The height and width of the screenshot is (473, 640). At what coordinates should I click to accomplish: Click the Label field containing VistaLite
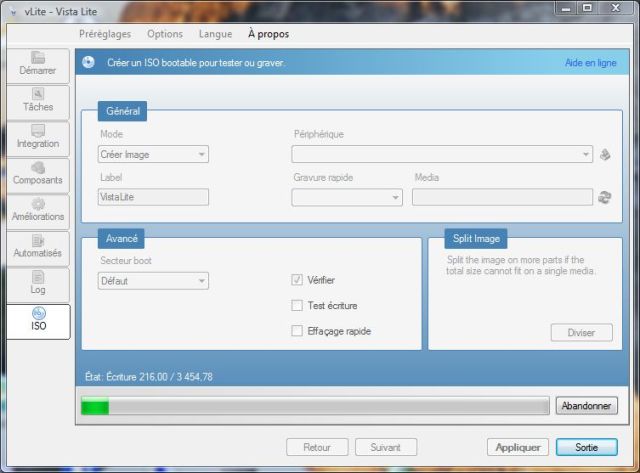coord(153,197)
